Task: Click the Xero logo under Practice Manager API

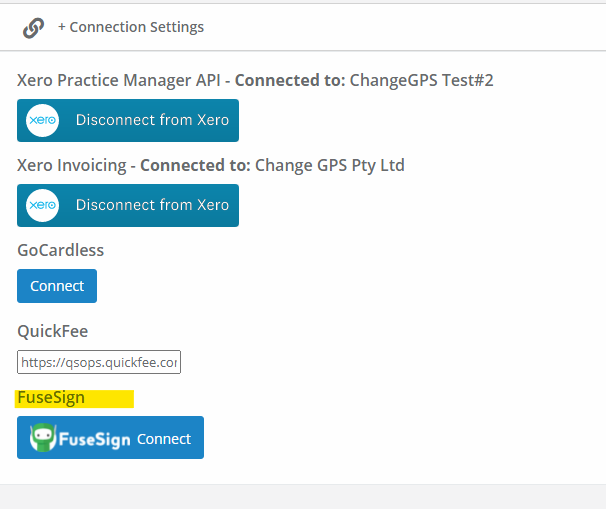Action: coord(43,120)
